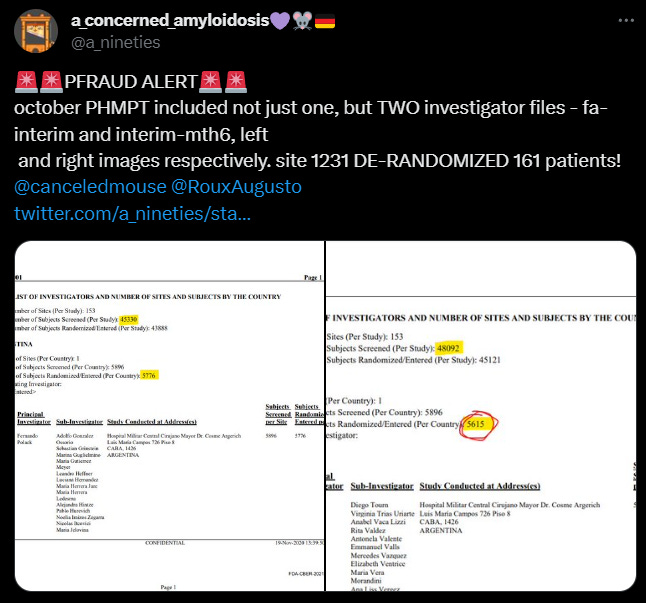Click the red-circled 5615 value

pos(477,424)
